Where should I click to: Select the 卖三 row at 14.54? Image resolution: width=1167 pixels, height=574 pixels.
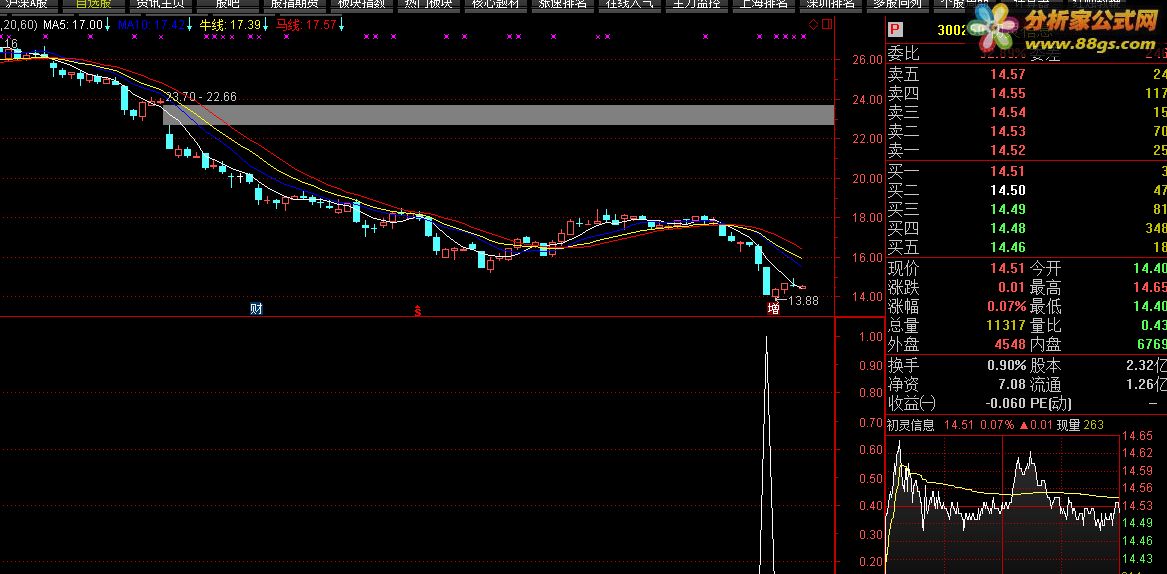click(1026, 112)
